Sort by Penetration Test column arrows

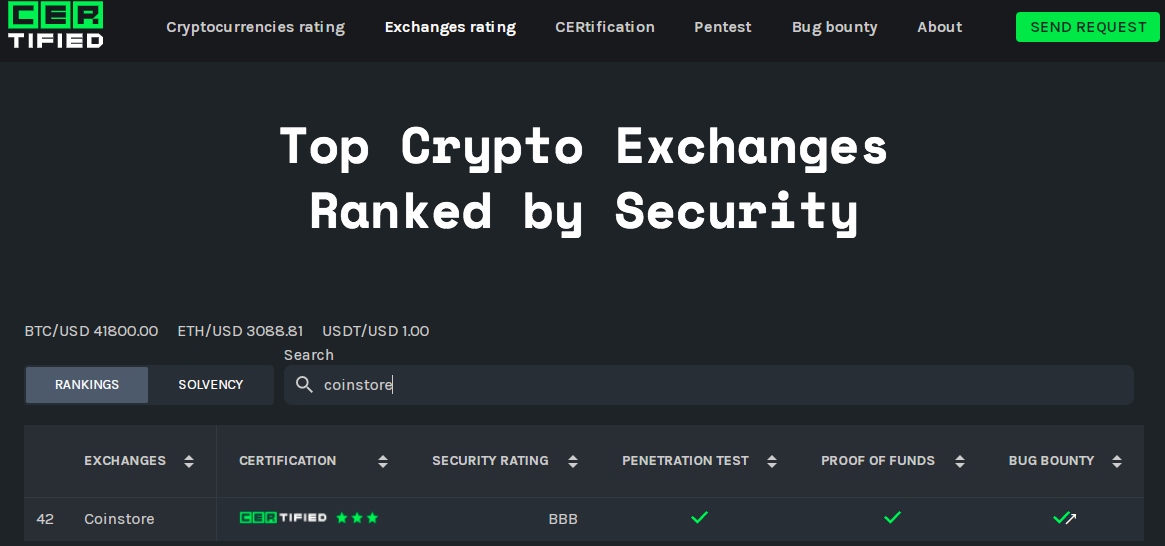coord(772,461)
